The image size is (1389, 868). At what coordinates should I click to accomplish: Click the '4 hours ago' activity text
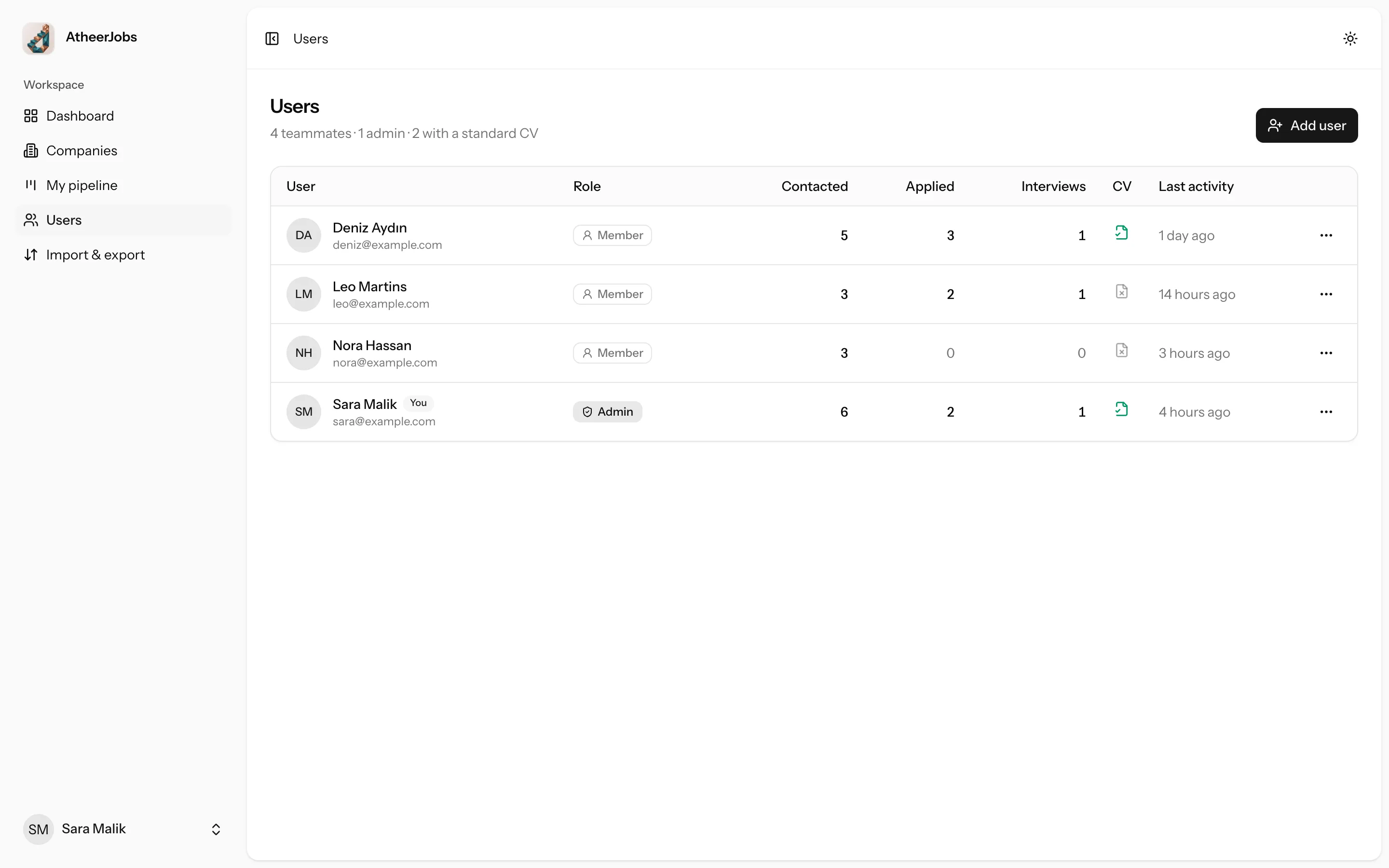[1195, 412]
